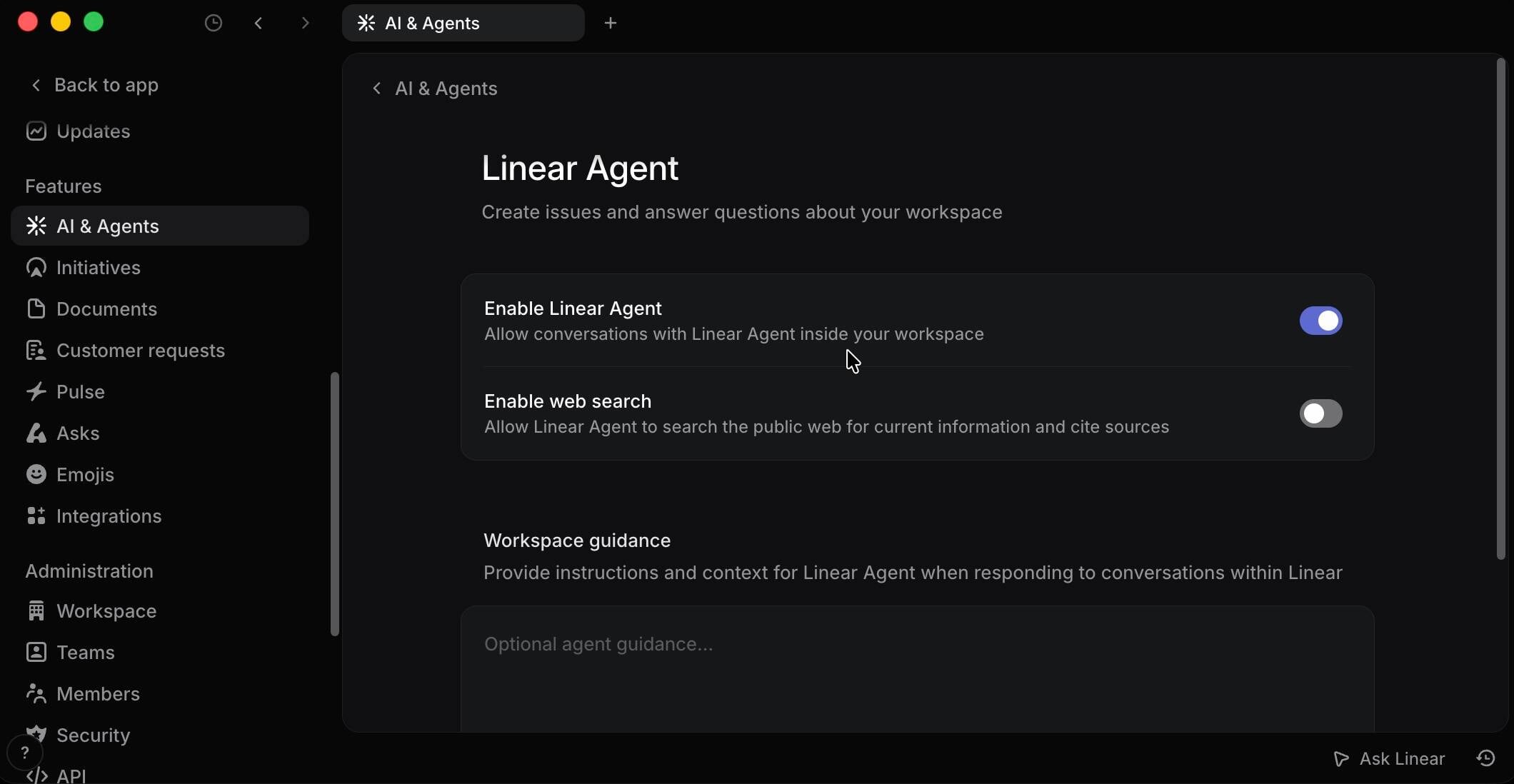This screenshot has width=1514, height=784.
Task: Click the Pulse lightning icon in sidebar
Action: pos(36,391)
